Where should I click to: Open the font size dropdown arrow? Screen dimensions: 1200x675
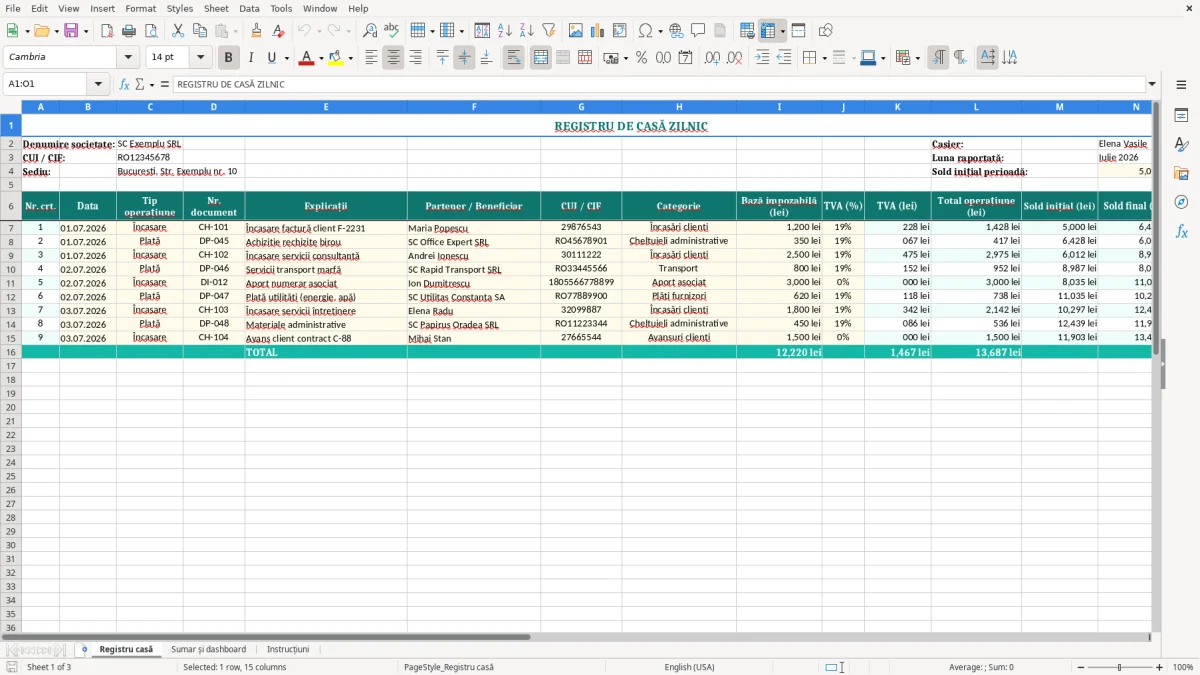pos(201,58)
